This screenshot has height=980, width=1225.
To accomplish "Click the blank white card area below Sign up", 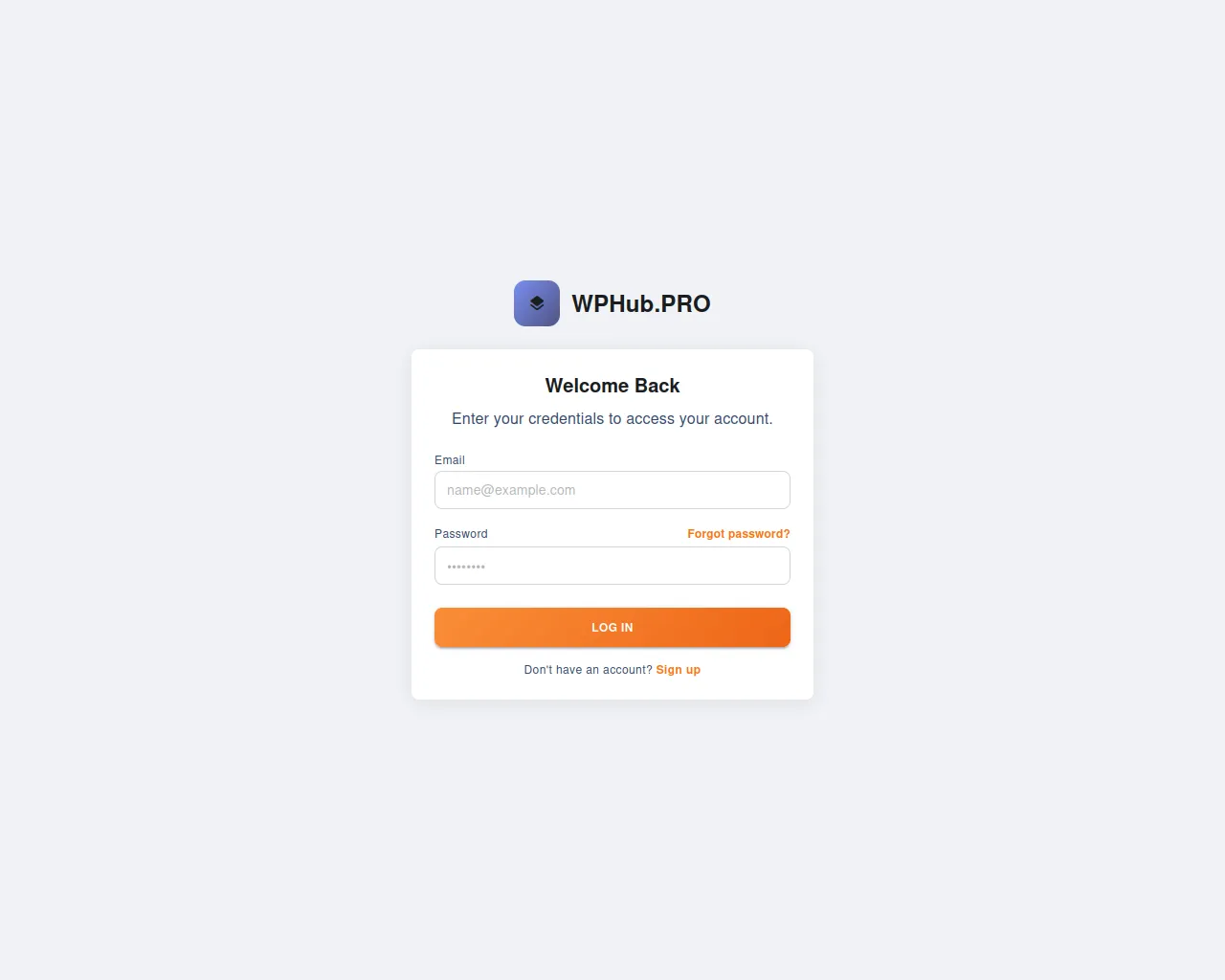I will (x=612, y=688).
